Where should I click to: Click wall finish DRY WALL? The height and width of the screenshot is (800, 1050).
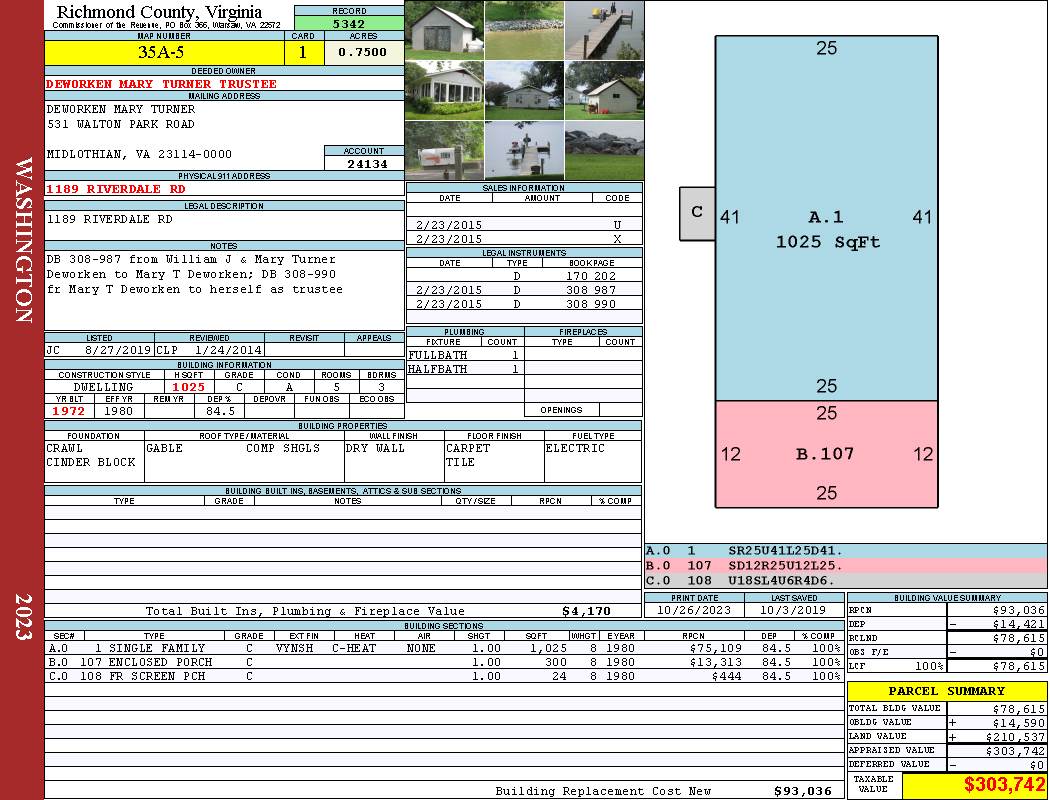375,448
